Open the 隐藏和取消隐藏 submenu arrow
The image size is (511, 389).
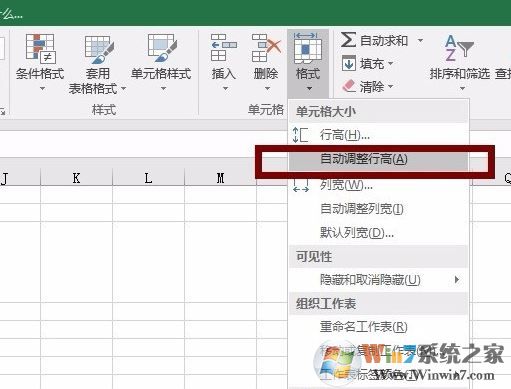point(457,279)
